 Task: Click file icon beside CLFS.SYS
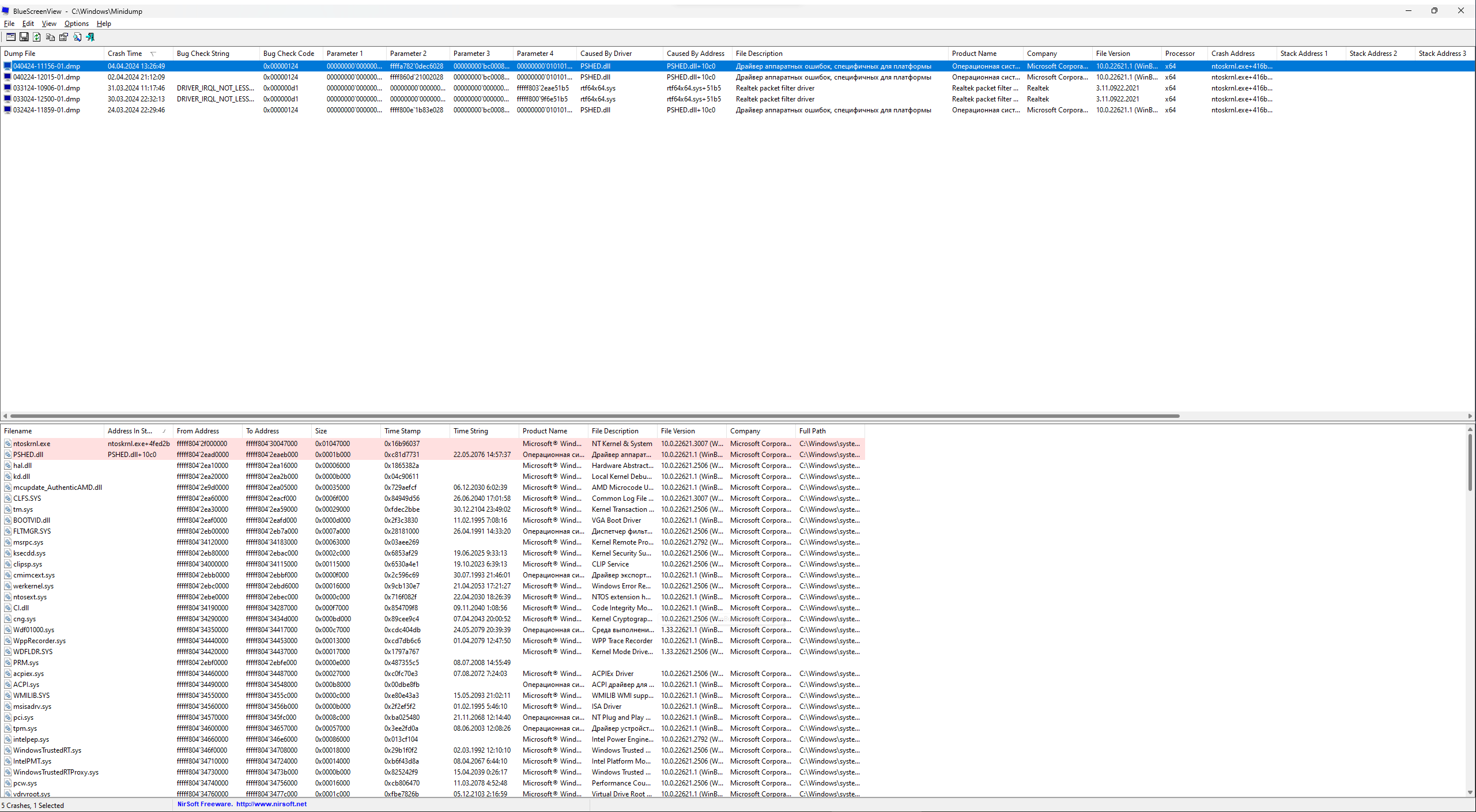[x=8, y=498]
